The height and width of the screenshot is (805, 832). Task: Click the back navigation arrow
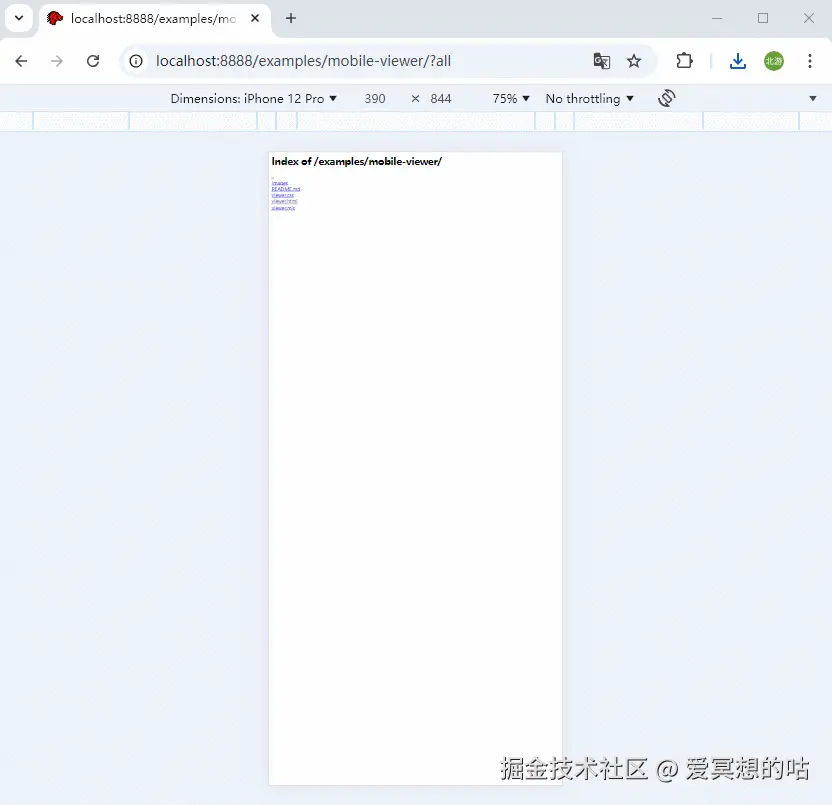point(21,60)
